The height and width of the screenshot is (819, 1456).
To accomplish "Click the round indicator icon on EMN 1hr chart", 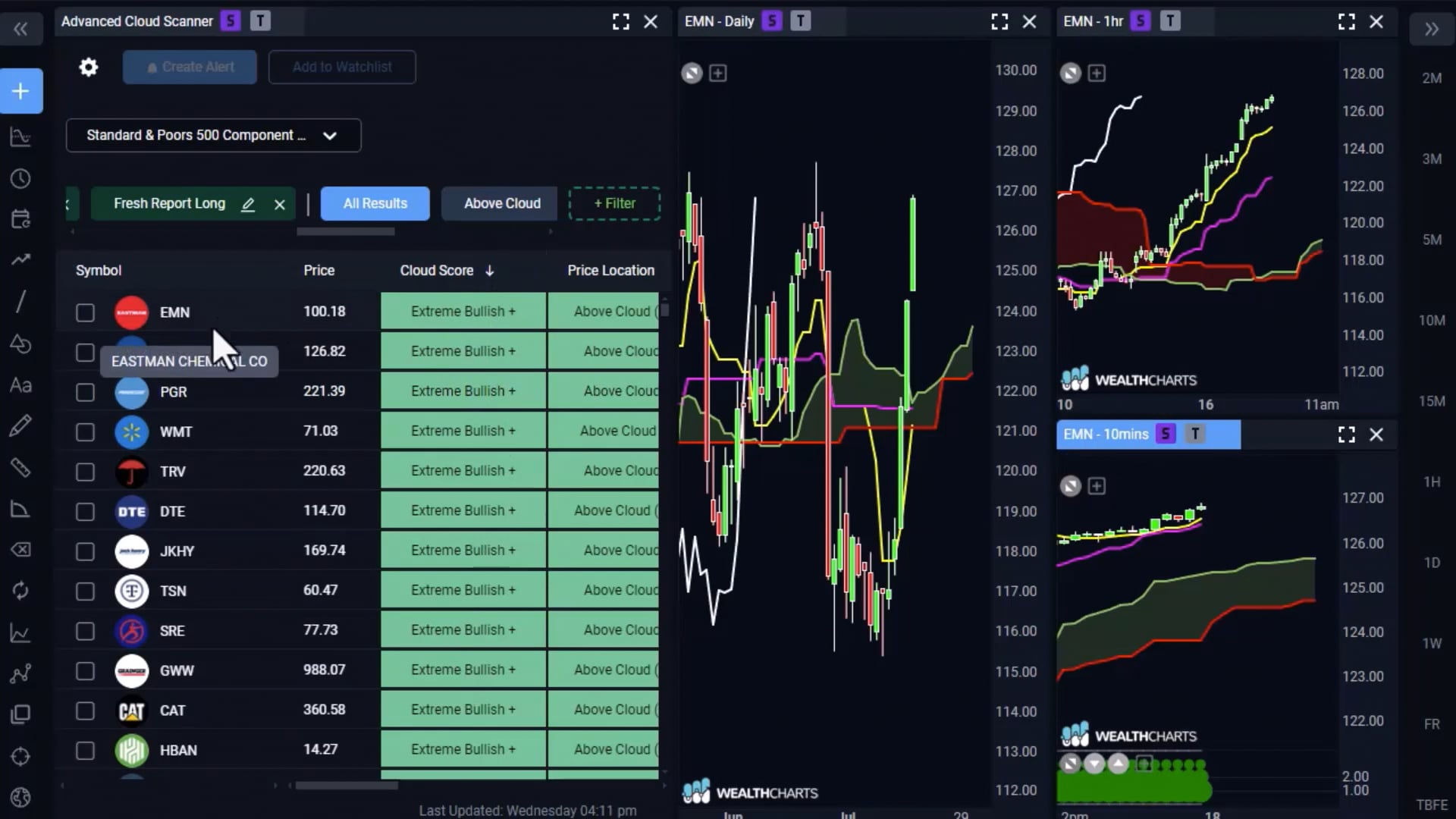I will coord(1070,74).
